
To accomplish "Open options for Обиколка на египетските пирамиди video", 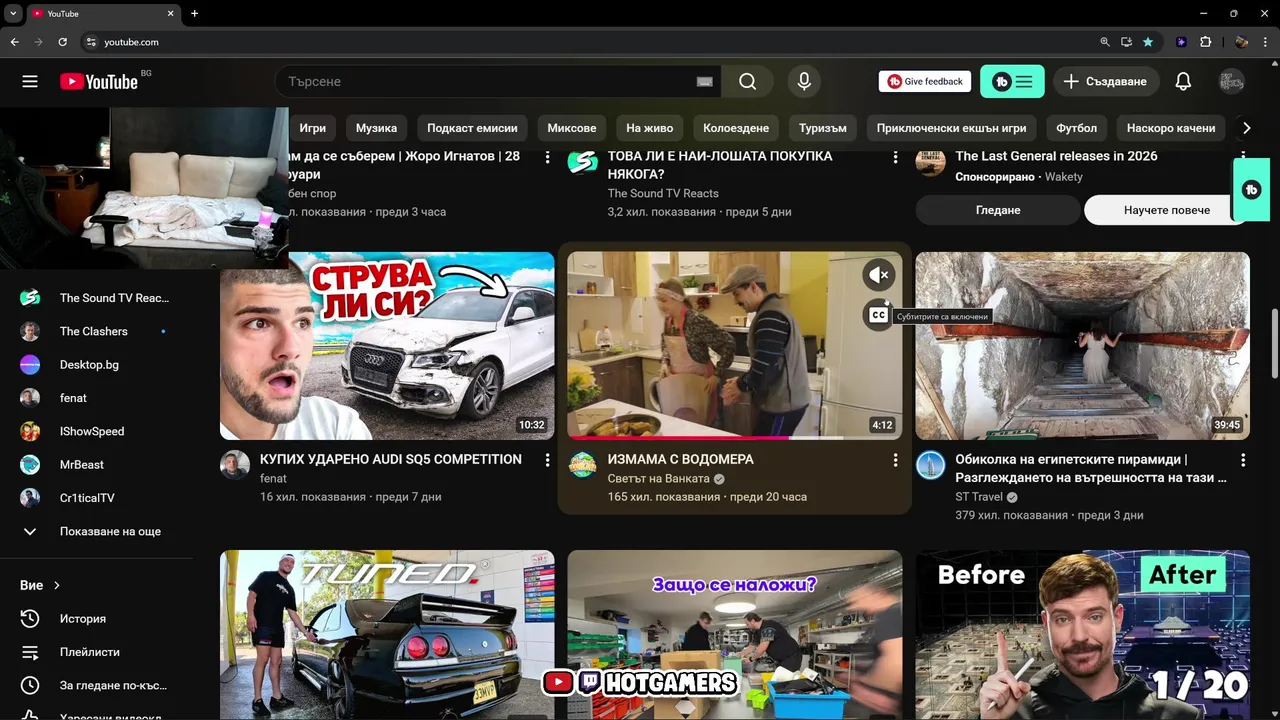I will [1243, 460].
